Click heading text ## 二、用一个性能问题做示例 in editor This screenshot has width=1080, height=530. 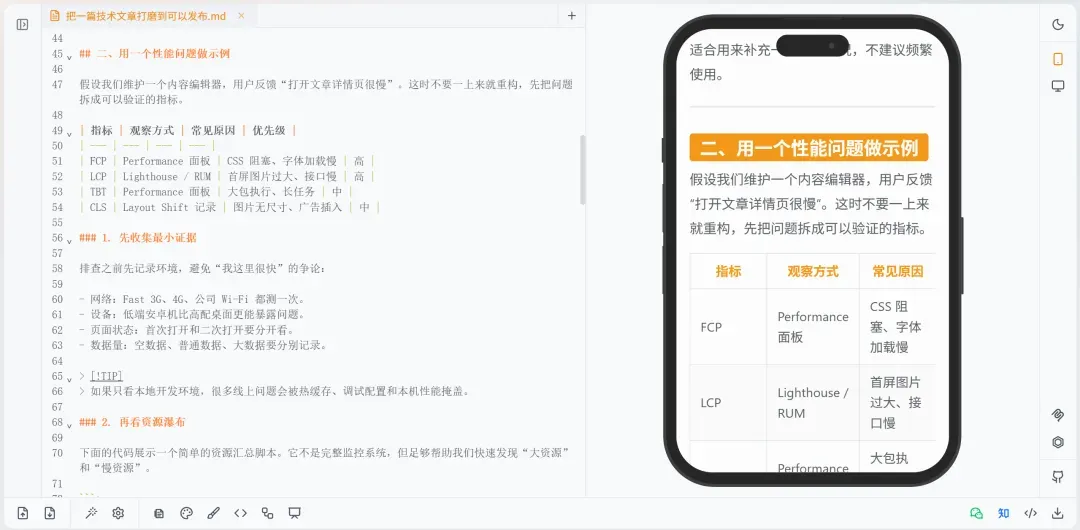pos(154,54)
